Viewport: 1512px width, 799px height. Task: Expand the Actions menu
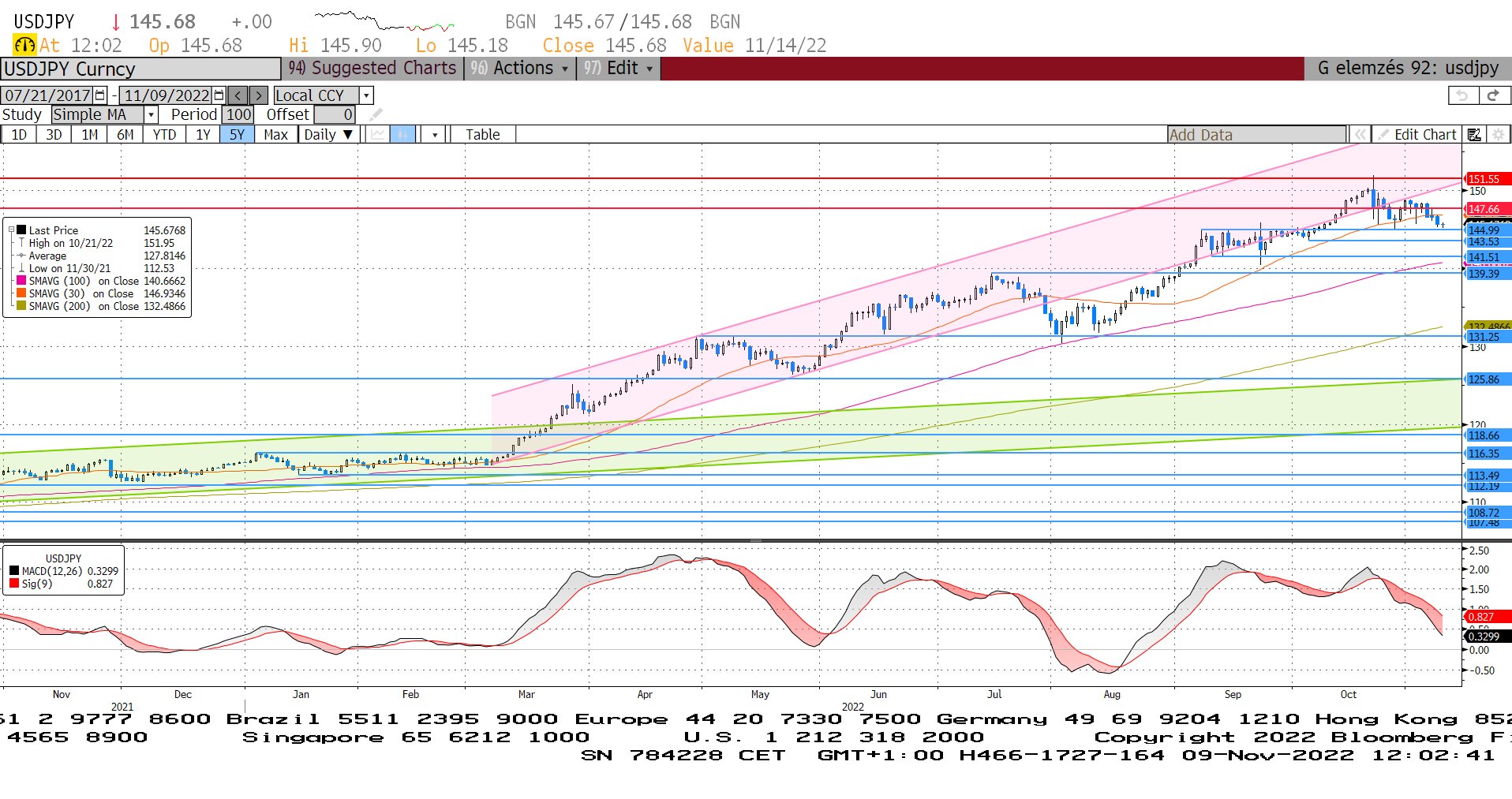click(519, 69)
